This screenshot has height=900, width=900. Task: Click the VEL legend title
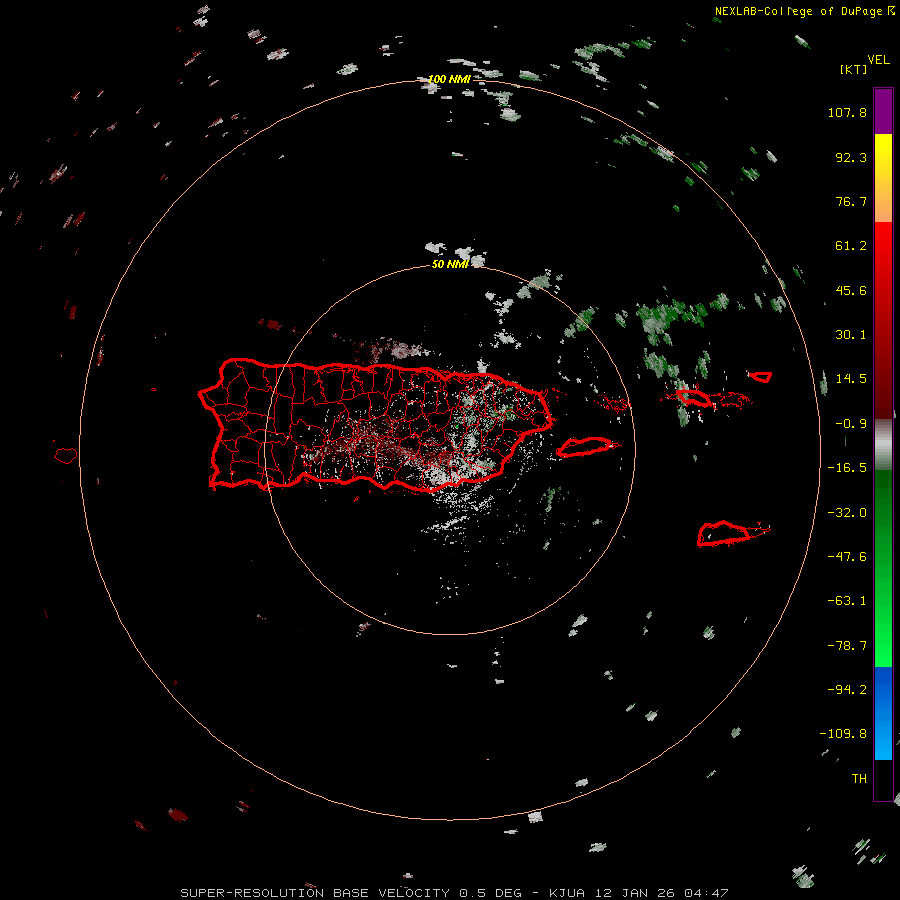point(878,59)
